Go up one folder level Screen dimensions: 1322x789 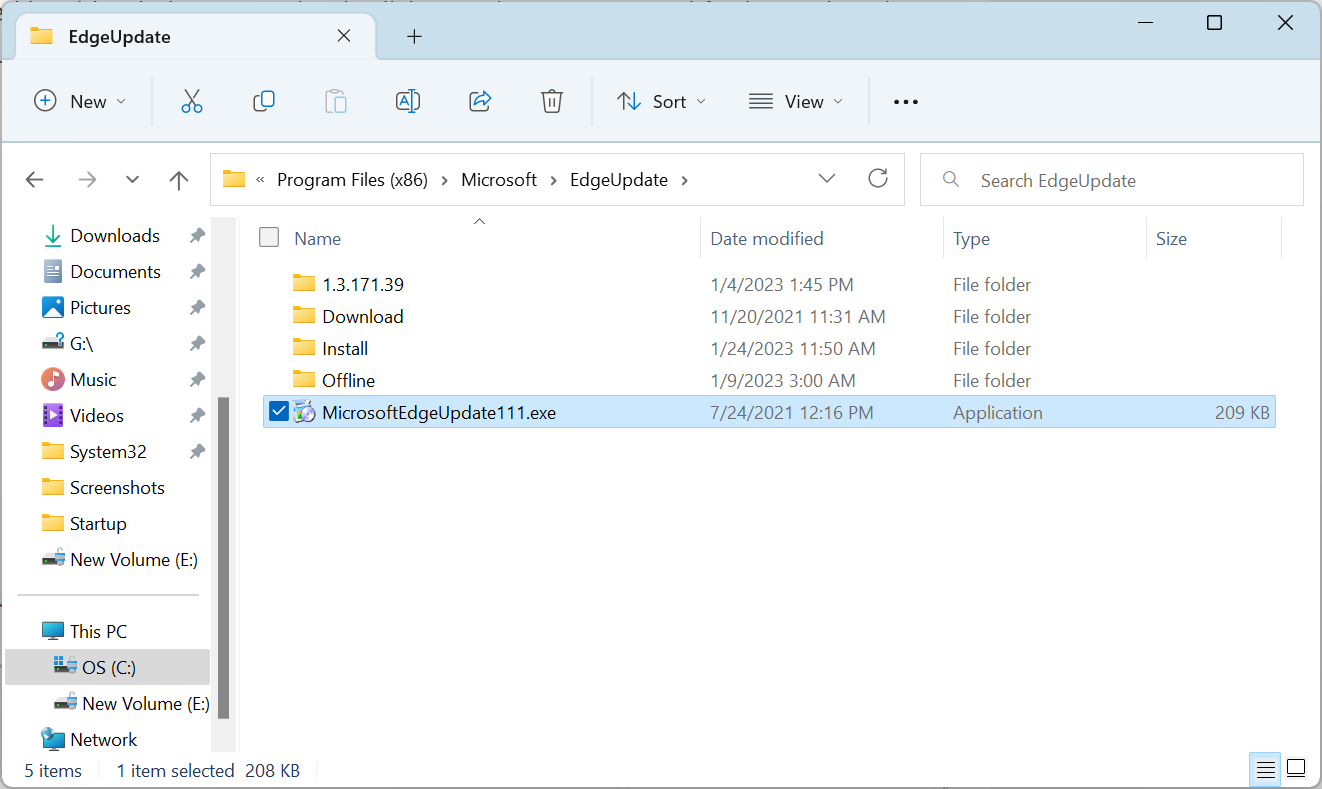(x=179, y=180)
